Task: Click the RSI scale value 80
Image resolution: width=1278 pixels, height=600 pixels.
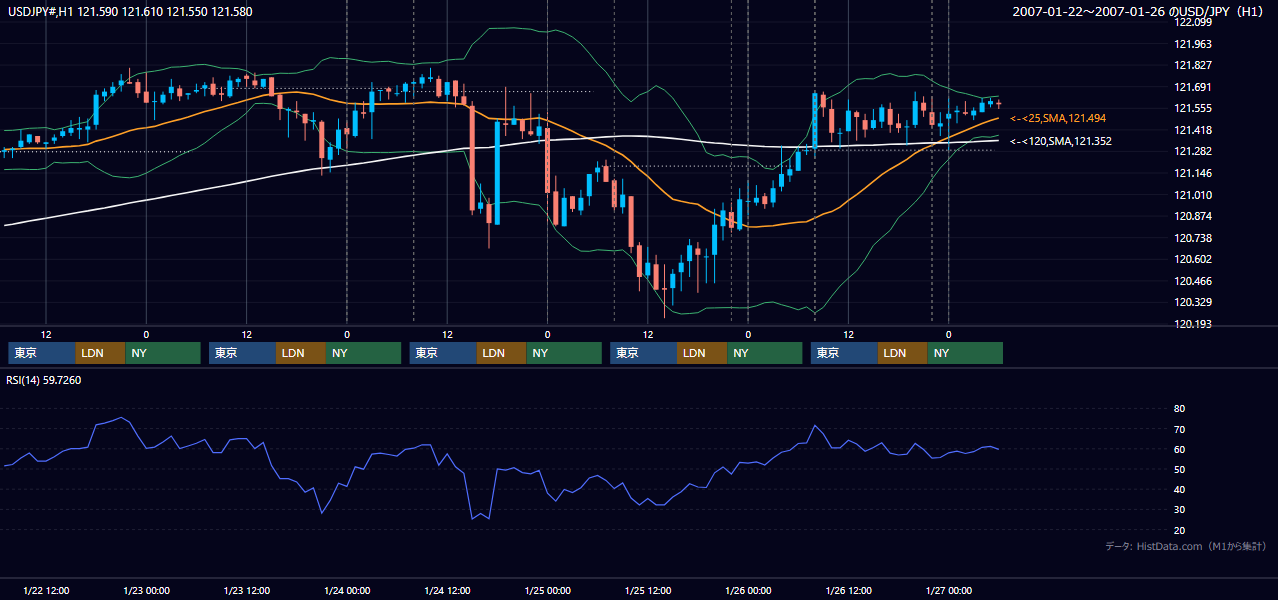Action: click(x=1180, y=409)
